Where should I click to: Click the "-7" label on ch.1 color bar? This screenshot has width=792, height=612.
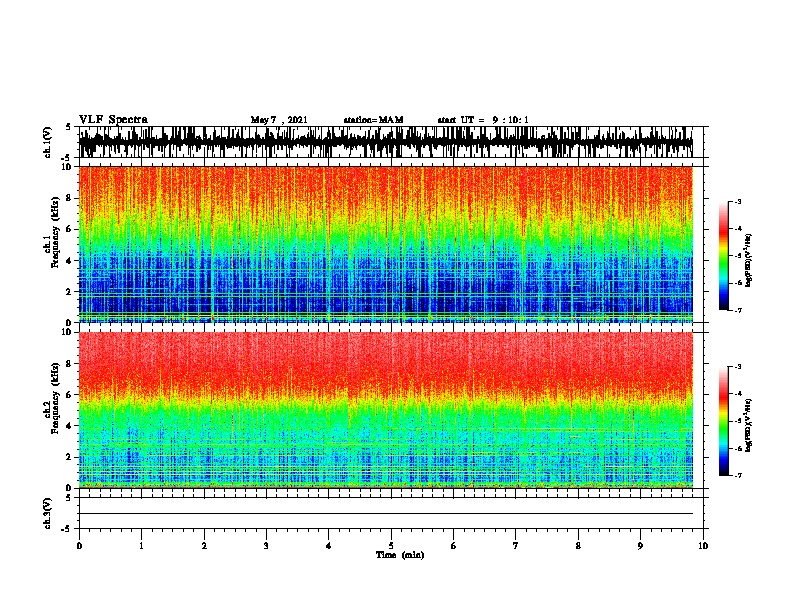[x=737, y=310]
